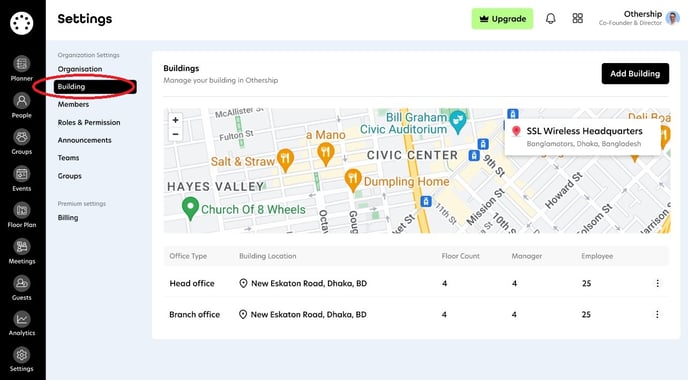Open the Floor Plan icon
This screenshot has width=688, height=380.
[22, 210]
